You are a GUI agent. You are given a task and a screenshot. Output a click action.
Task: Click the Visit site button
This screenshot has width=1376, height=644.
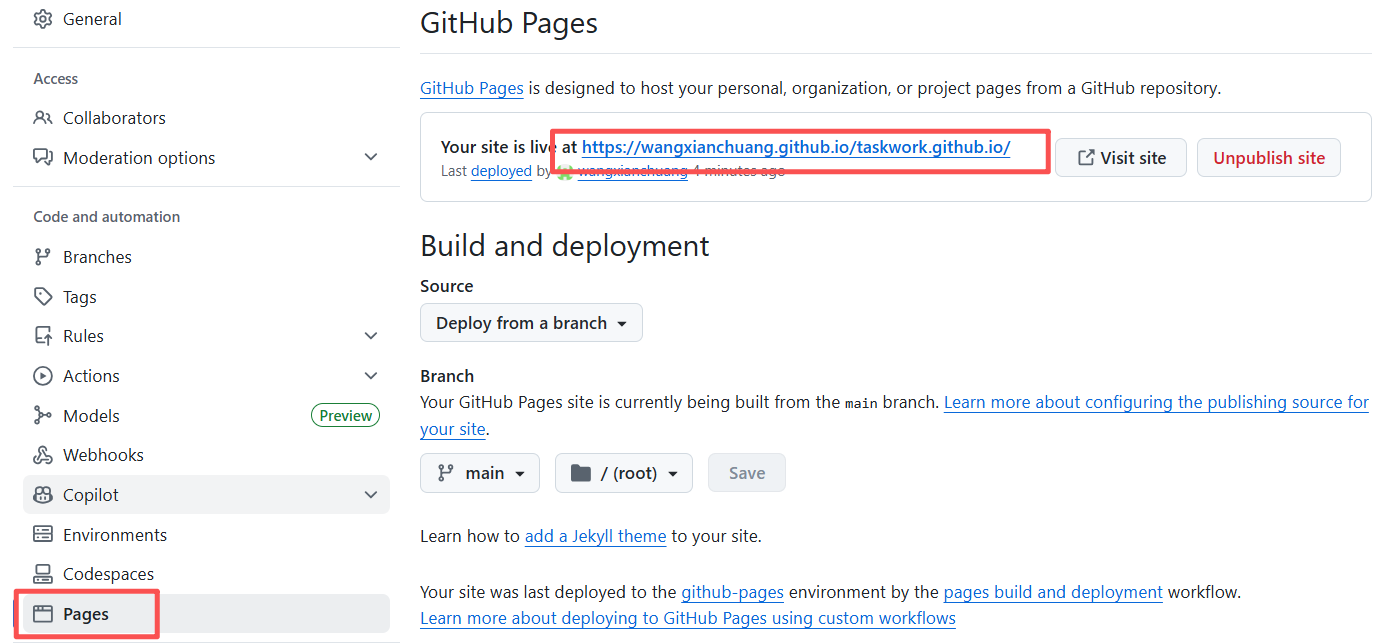click(x=1121, y=158)
